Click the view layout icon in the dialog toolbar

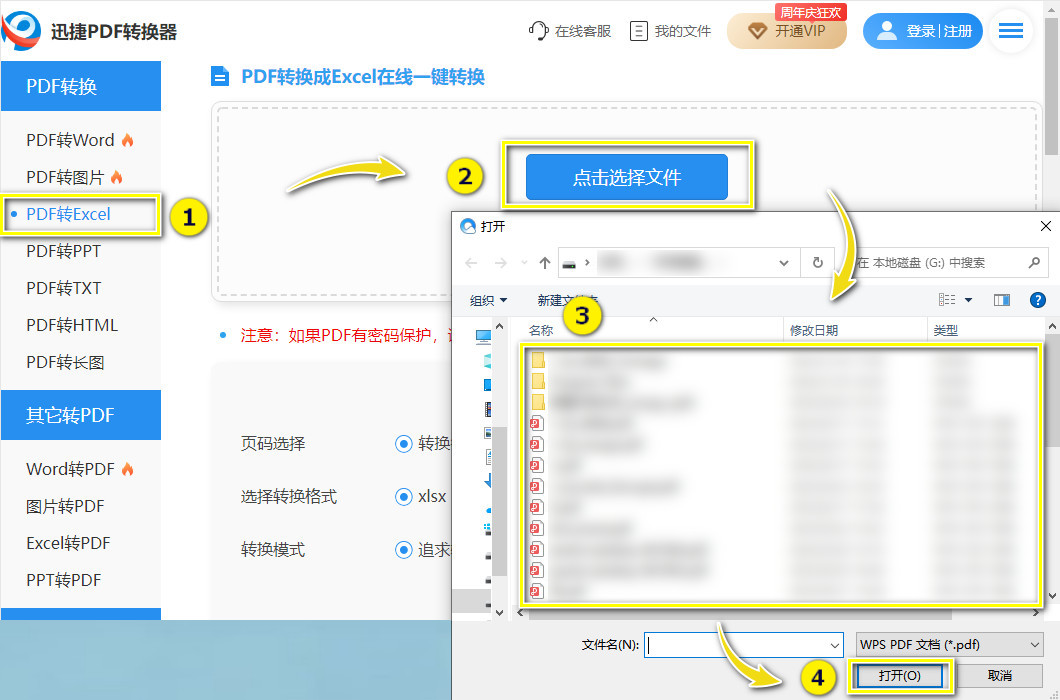click(947, 300)
